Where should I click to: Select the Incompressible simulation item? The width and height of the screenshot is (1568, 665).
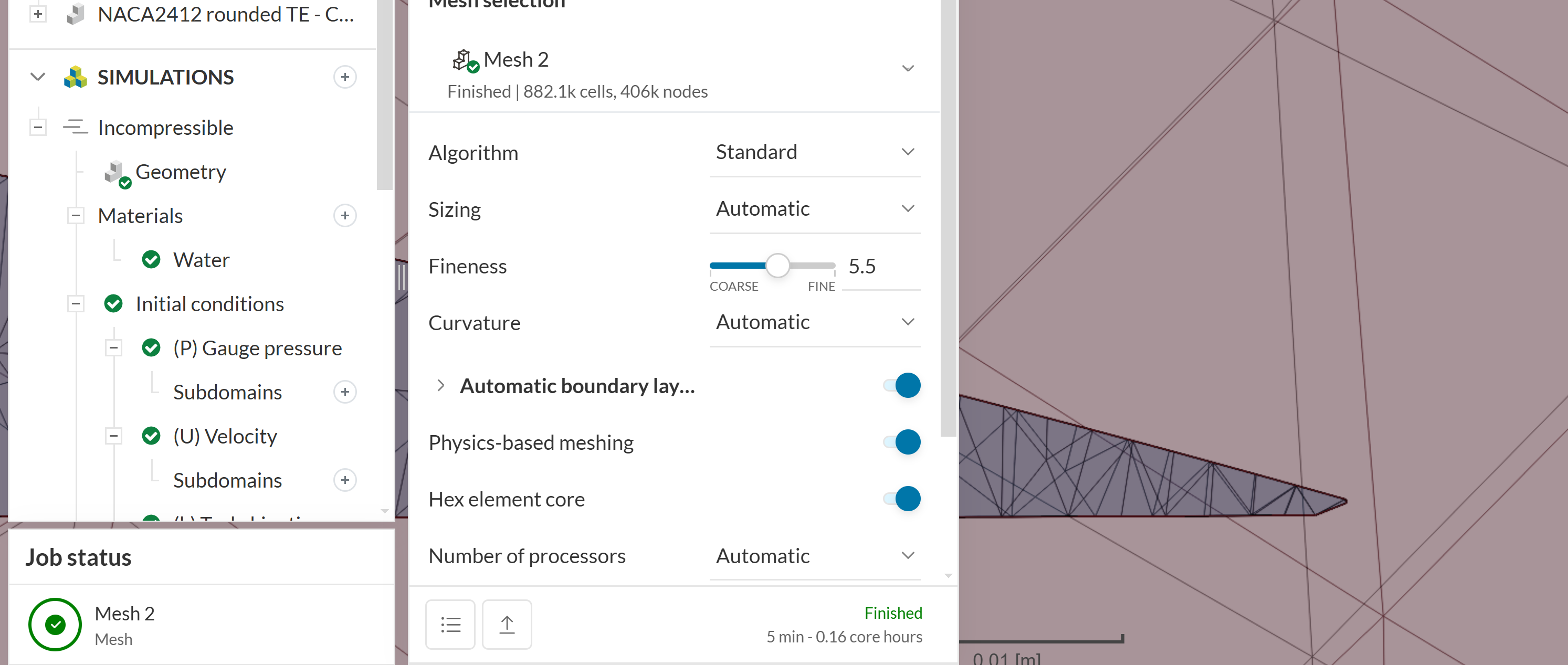(165, 128)
